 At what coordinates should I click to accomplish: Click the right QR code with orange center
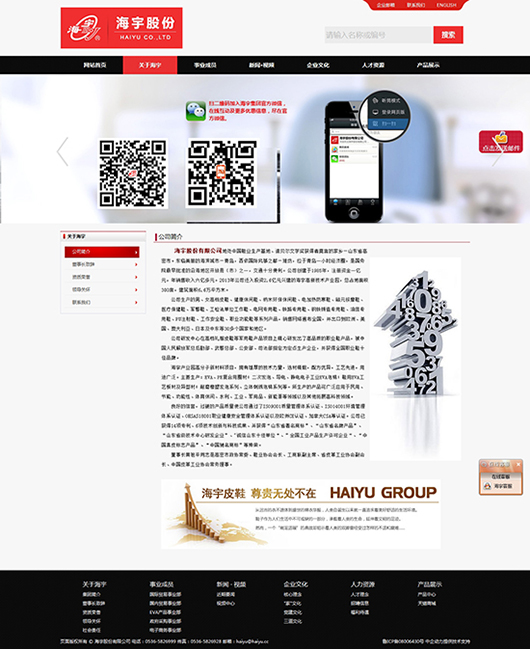[222, 173]
